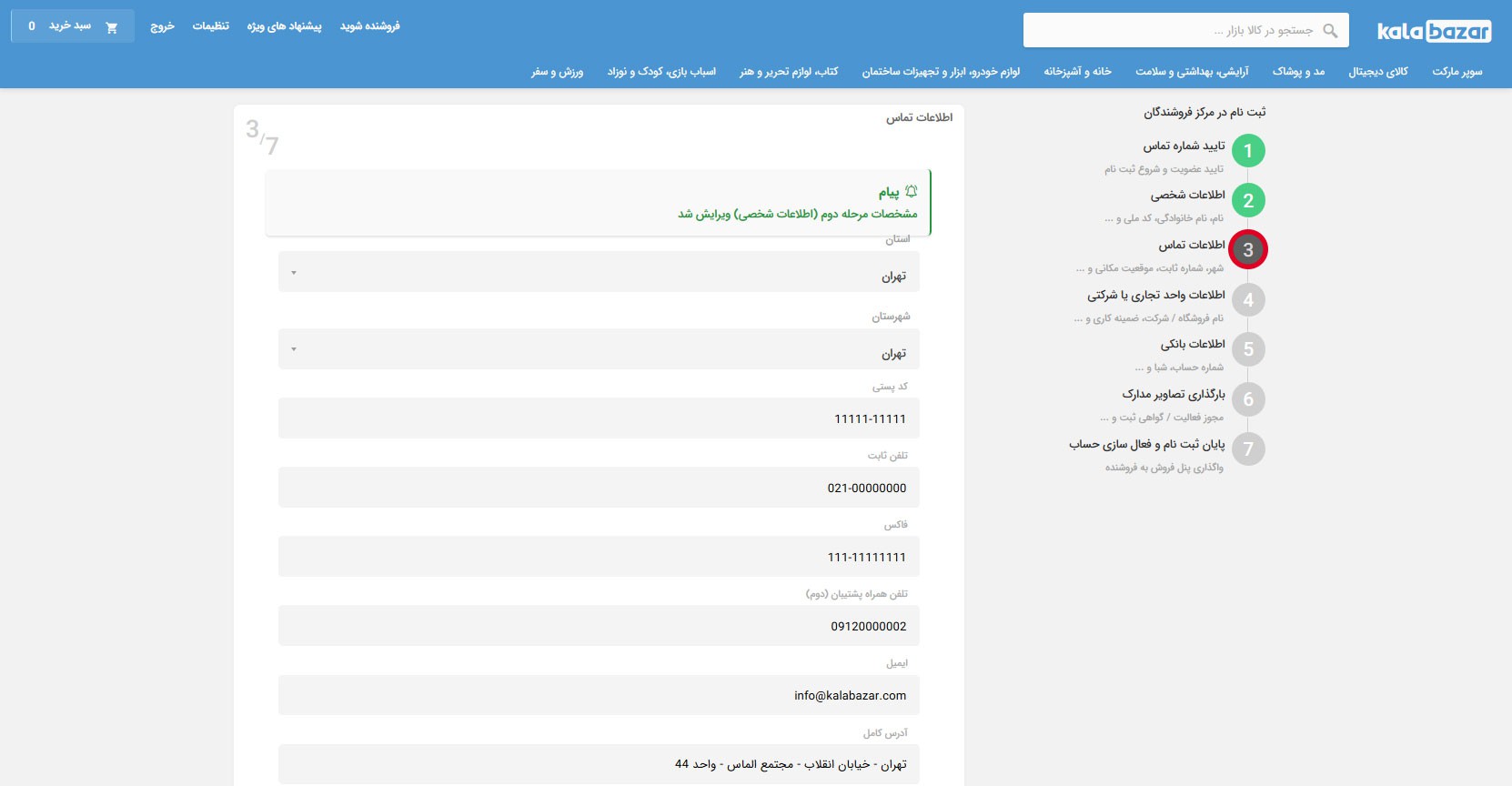Click the خروج link
Screen dimensions: 1512x786
(x=162, y=26)
